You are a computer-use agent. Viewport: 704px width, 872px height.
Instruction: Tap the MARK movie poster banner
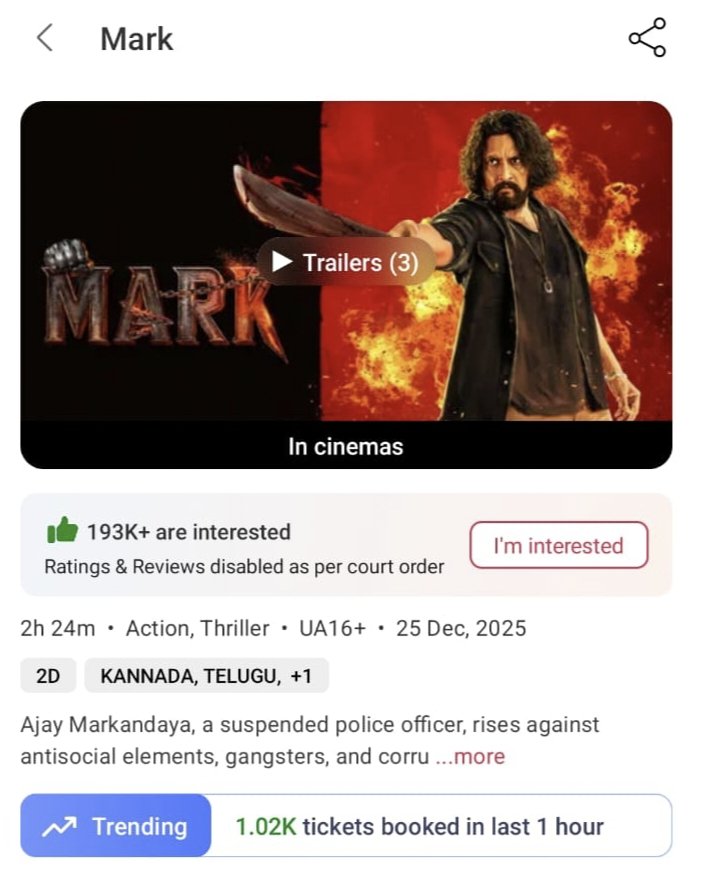click(x=346, y=261)
